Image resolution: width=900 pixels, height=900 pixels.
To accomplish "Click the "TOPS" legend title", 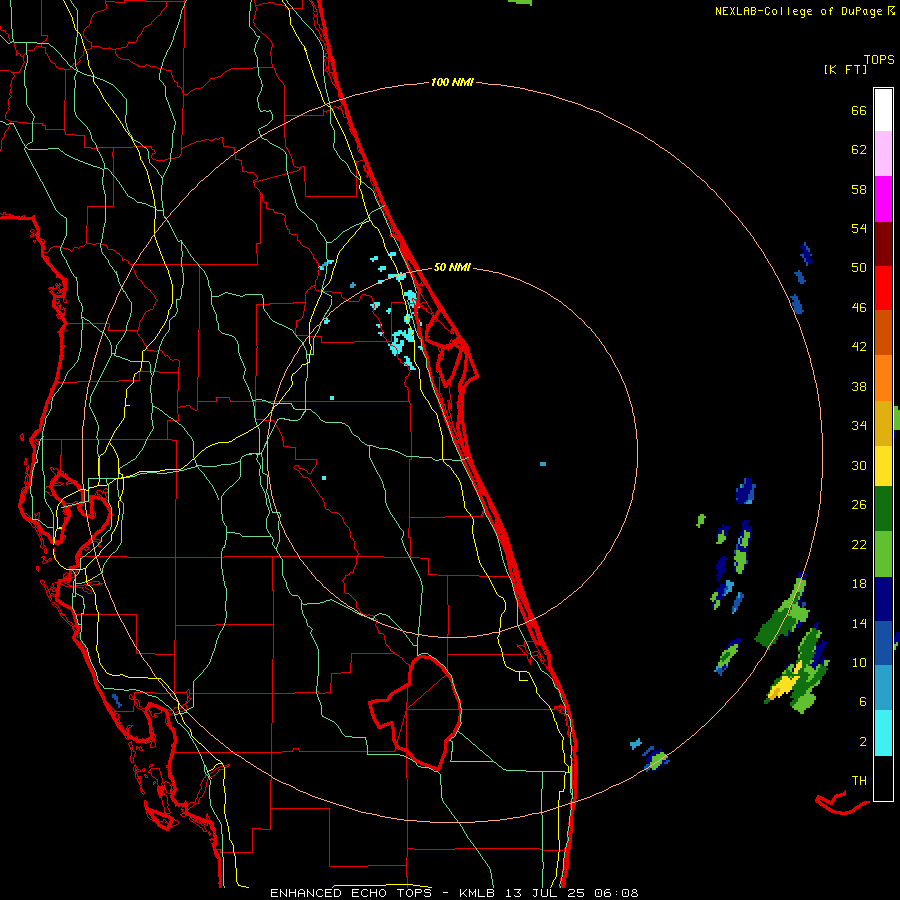I will (x=879, y=60).
